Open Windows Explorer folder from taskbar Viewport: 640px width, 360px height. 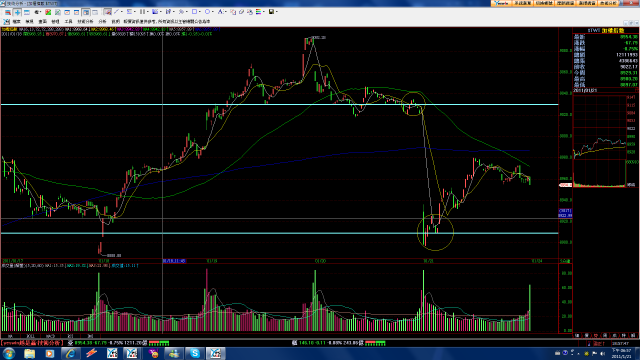(x=29, y=353)
